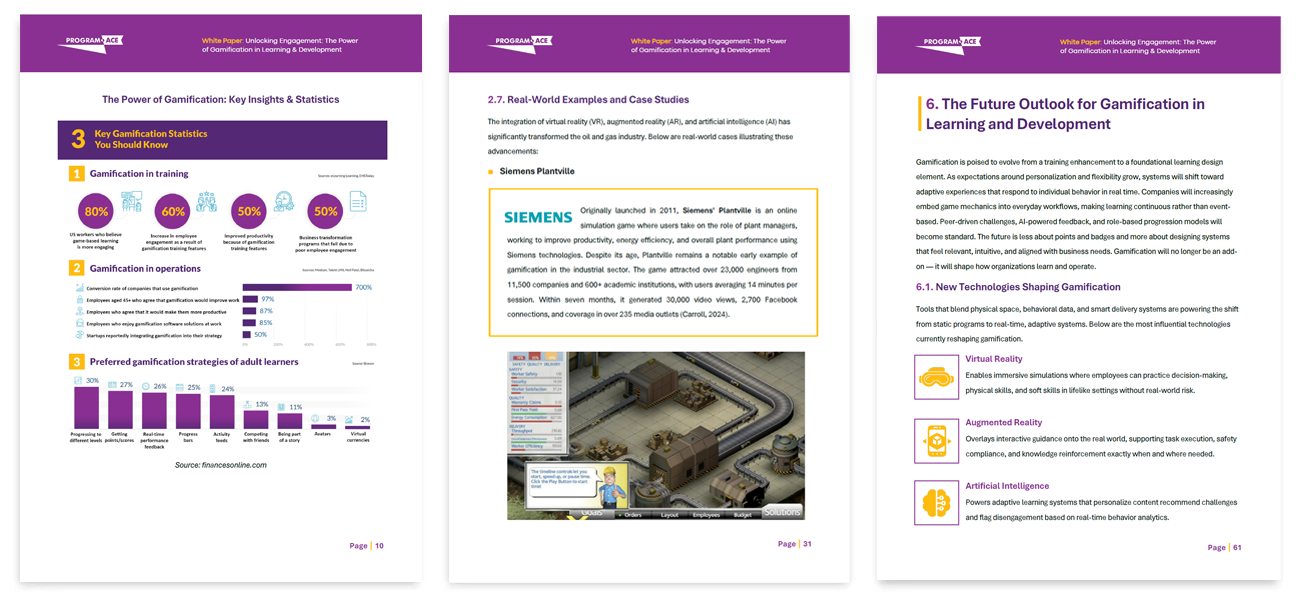Screen dimensions: 1296x596
Task: Click the Solutions button in the Plantville game
Action: click(782, 511)
